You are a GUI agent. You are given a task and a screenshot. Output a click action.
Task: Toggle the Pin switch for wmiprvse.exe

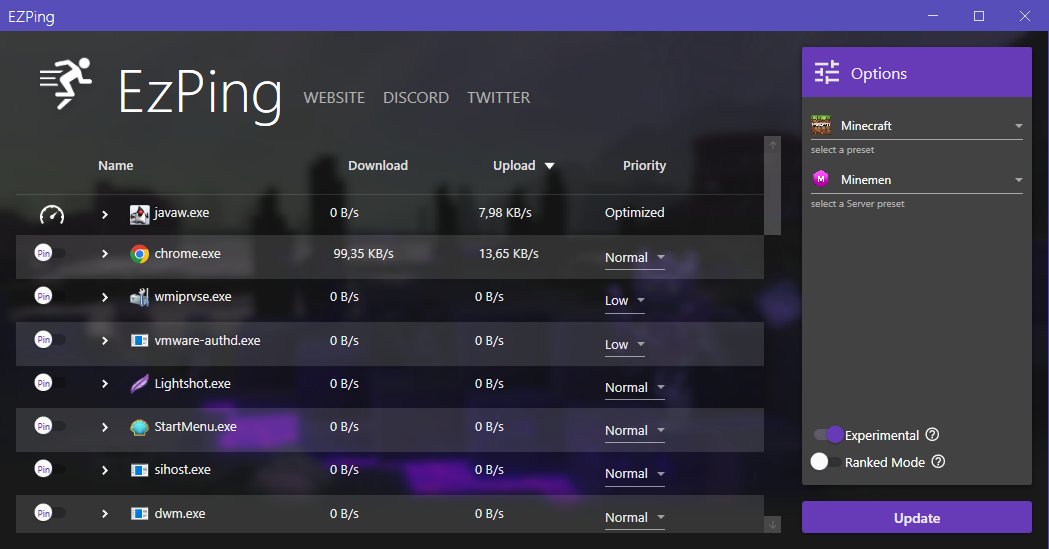pos(50,296)
